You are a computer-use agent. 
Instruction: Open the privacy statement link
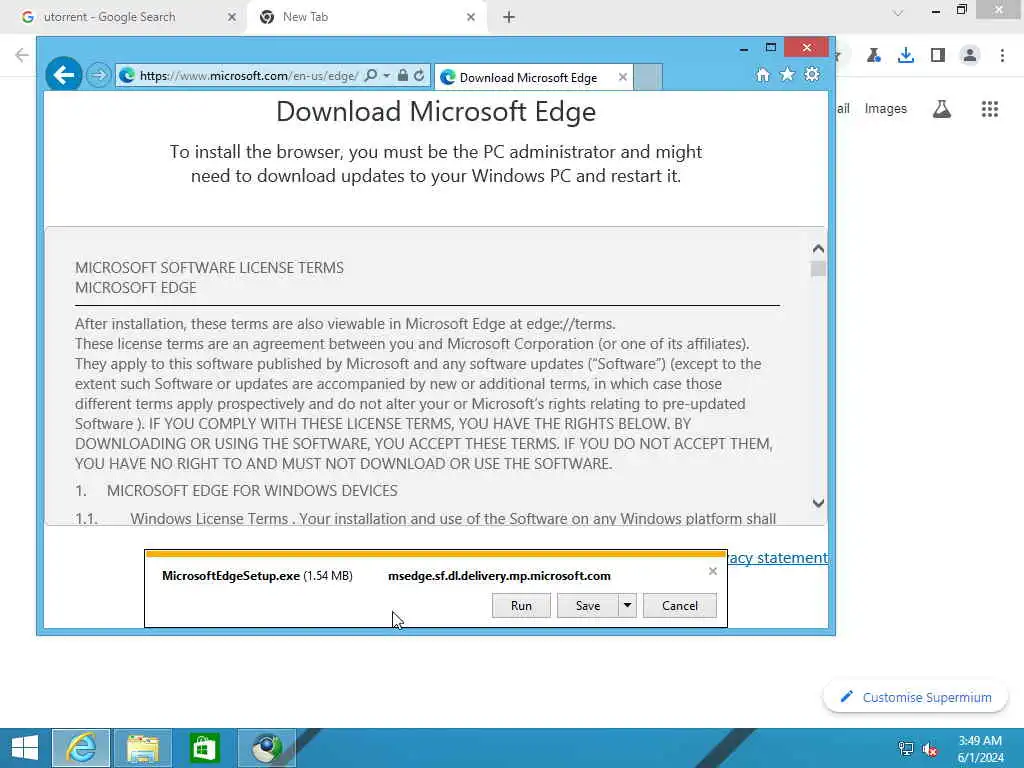[x=778, y=558]
